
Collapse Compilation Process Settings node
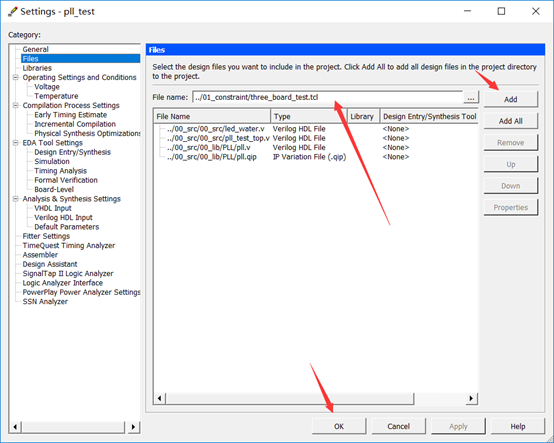[15, 105]
